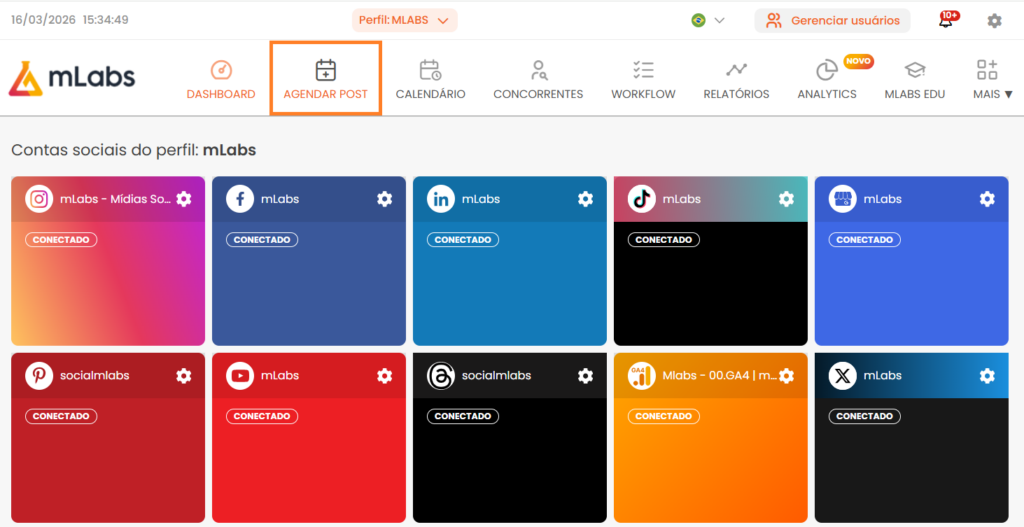The width and height of the screenshot is (1024, 527).
Task: Select the RELATÓRIOS menu label
Action: (x=736, y=94)
